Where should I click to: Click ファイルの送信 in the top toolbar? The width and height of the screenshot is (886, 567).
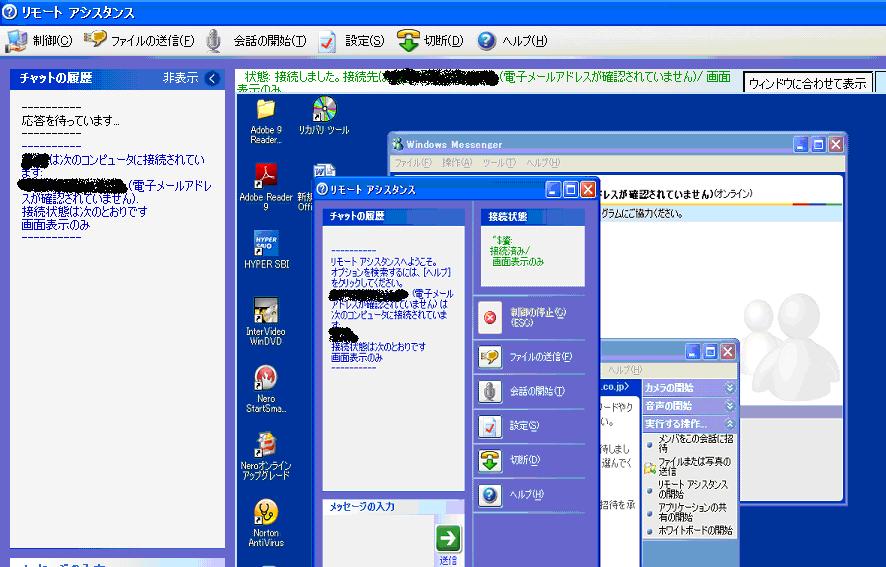96,41
